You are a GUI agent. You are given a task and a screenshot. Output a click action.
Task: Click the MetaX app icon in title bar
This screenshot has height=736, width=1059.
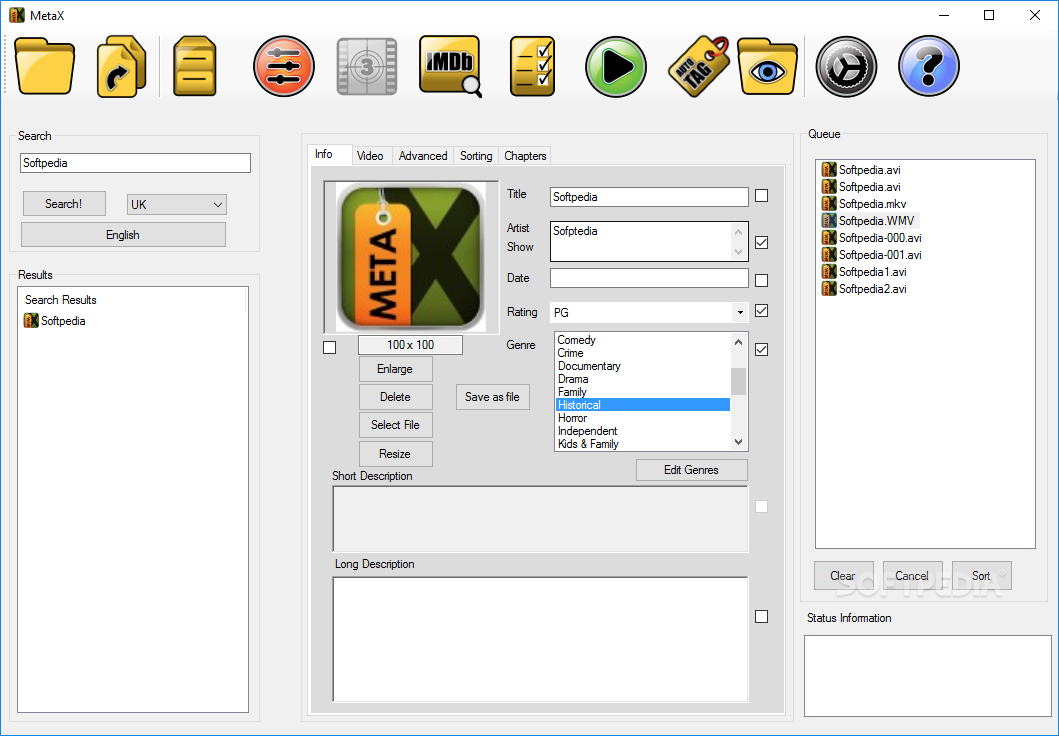tap(17, 15)
